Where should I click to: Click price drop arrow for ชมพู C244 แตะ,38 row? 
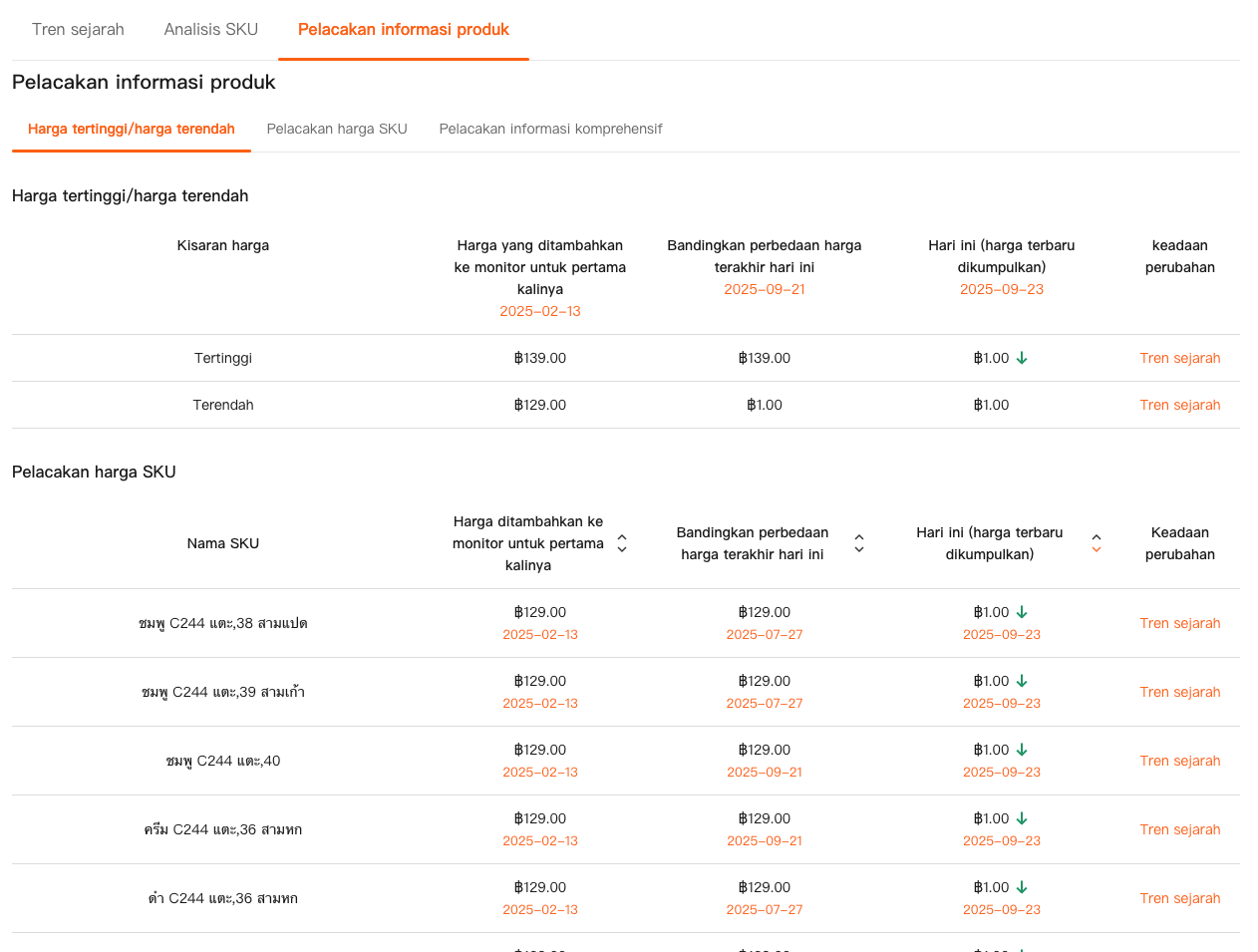[1022, 612]
